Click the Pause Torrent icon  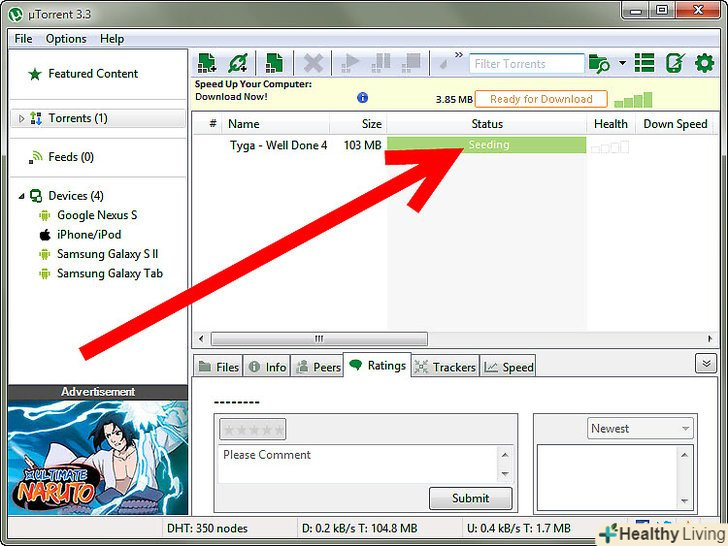pyautogui.click(x=381, y=63)
